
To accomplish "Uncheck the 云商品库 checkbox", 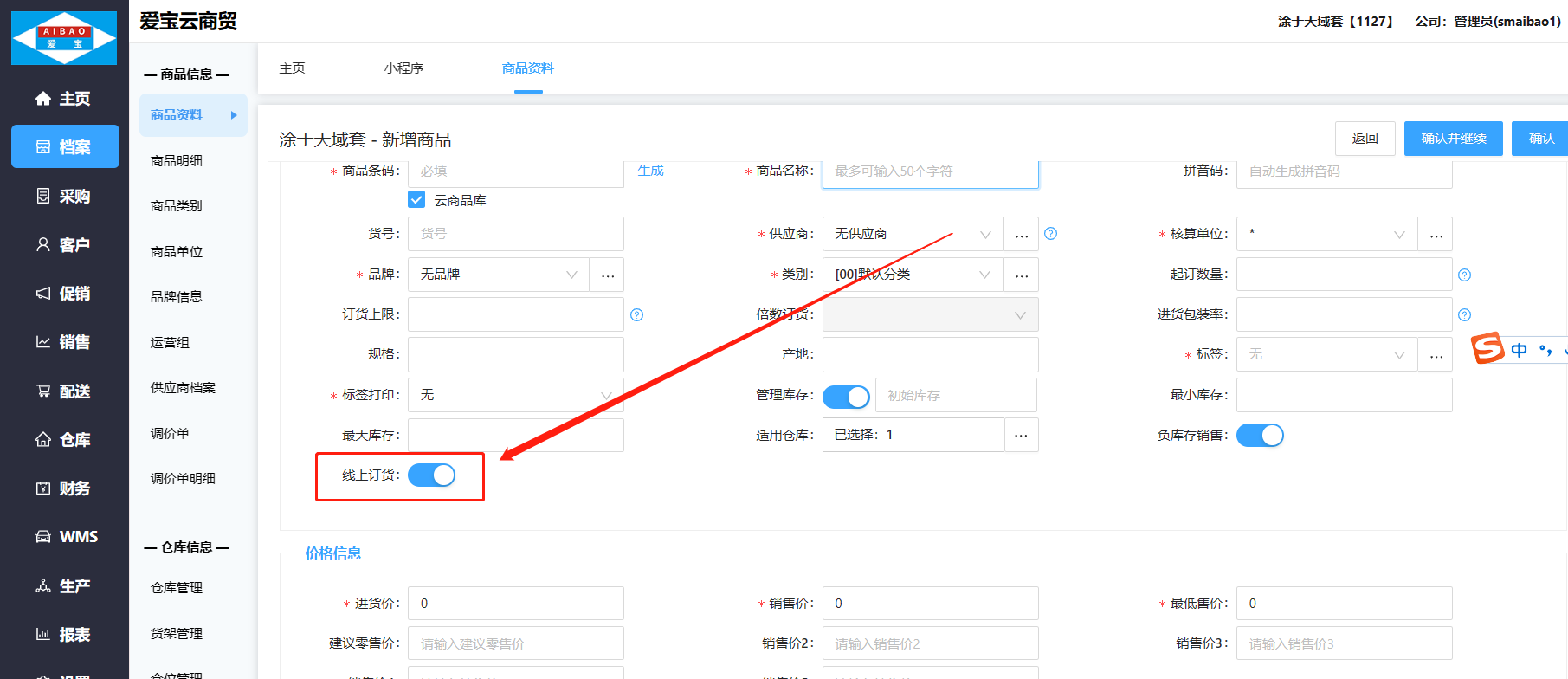I will pos(416,200).
